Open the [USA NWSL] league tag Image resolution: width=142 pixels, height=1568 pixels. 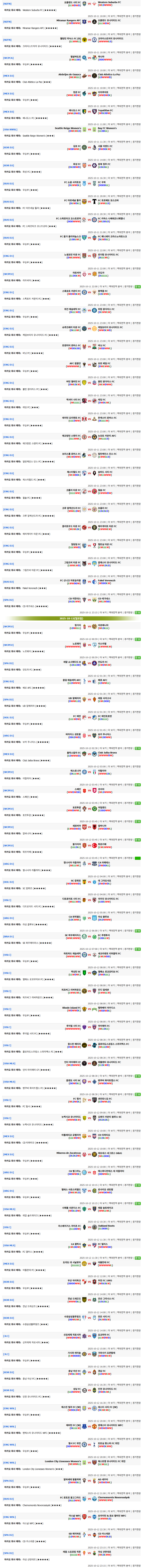click(10, 129)
